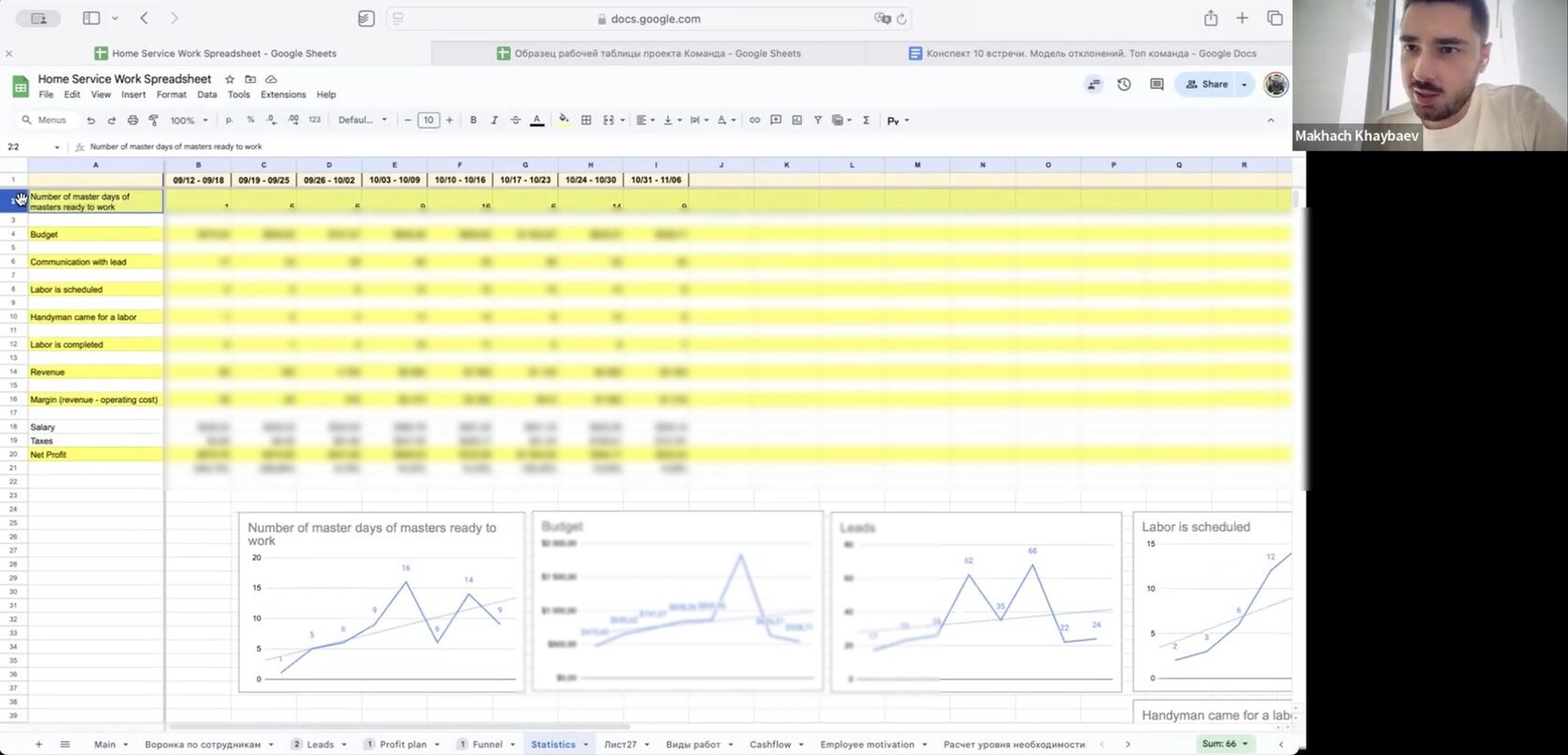Open the borders tool
This screenshot has width=1568, height=755.
pyautogui.click(x=586, y=120)
